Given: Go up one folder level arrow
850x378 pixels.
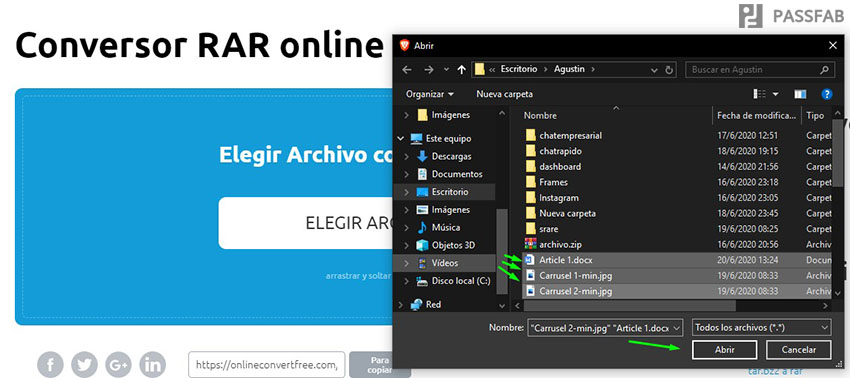Looking at the screenshot, I should 461,69.
